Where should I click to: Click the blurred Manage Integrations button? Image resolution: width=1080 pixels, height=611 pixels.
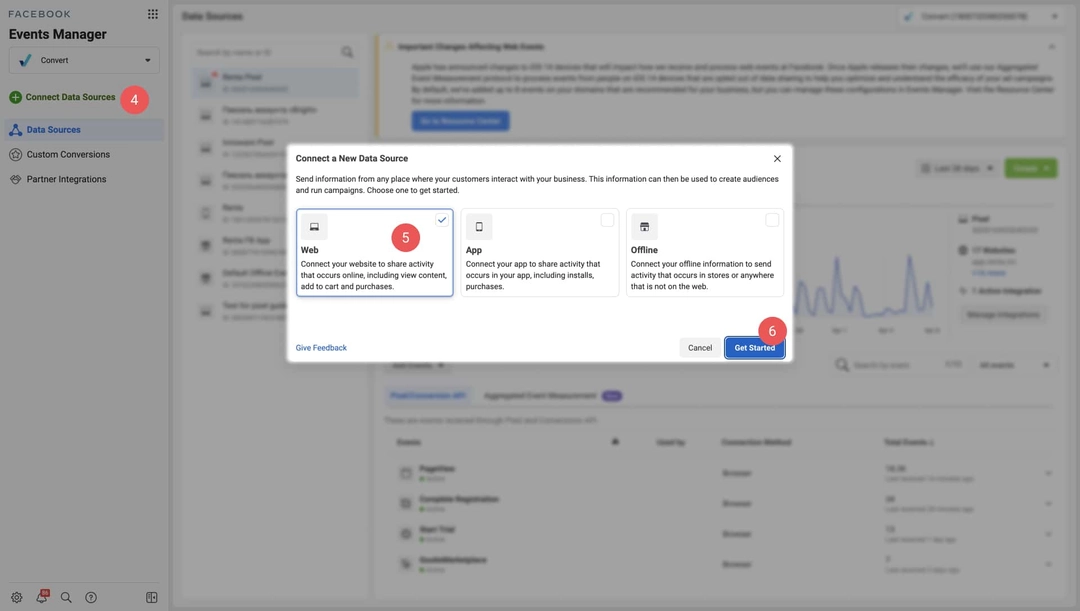[1003, 315]
